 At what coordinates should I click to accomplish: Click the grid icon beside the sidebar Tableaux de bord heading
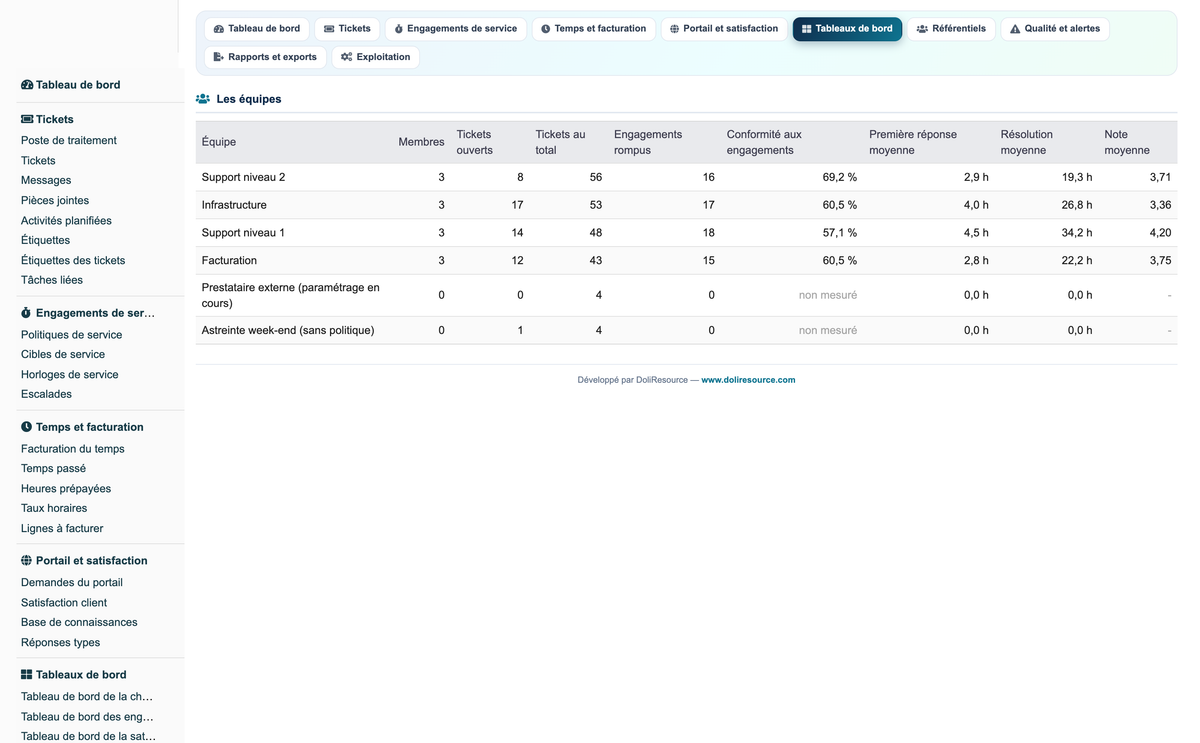27,675
